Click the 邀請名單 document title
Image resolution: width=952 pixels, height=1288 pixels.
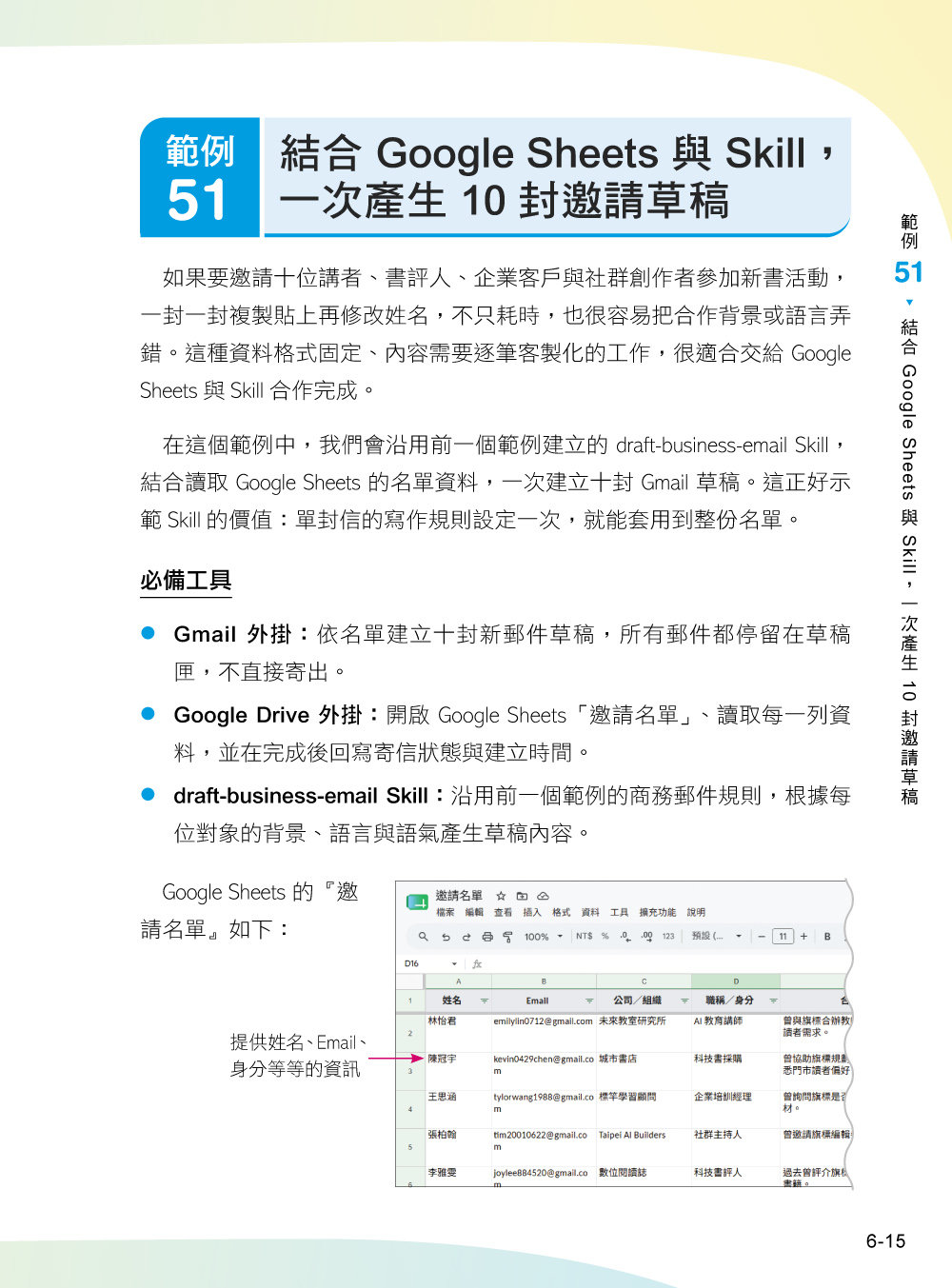click(x=459, y=896)
